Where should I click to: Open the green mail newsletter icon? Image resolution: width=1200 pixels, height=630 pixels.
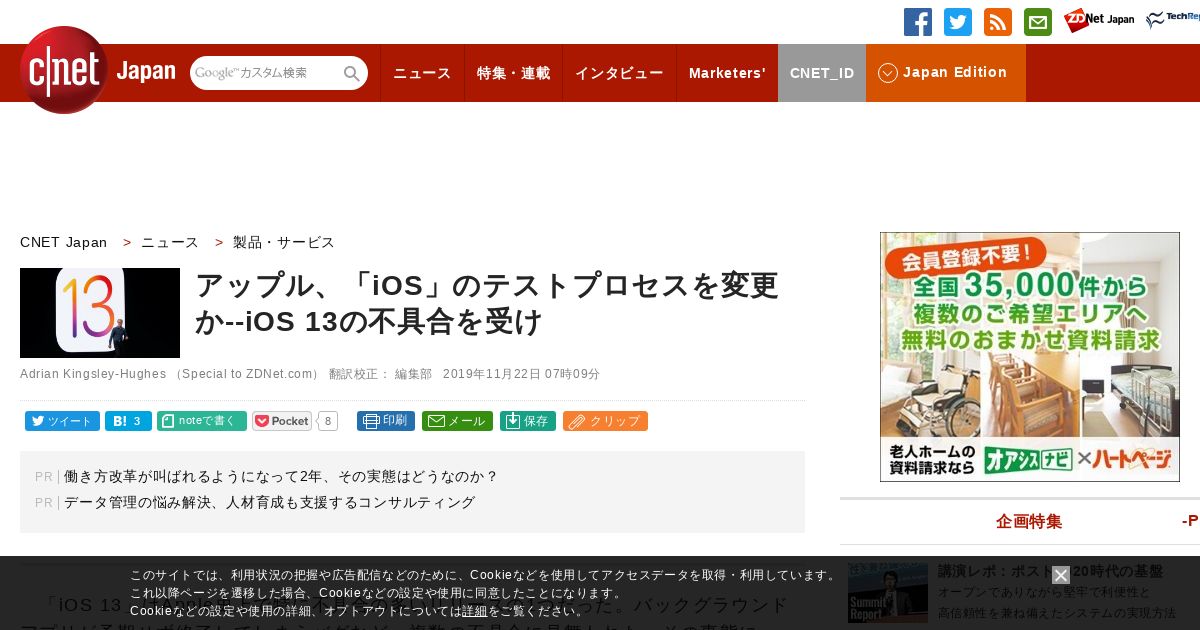coord(1038,22)
